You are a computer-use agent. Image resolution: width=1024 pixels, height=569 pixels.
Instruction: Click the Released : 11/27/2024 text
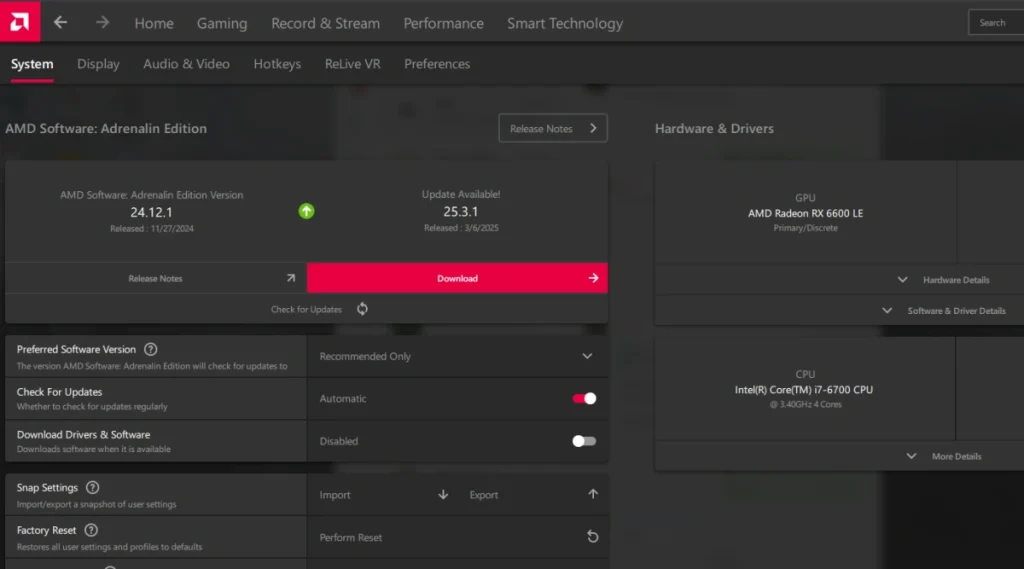pos(152,229)
